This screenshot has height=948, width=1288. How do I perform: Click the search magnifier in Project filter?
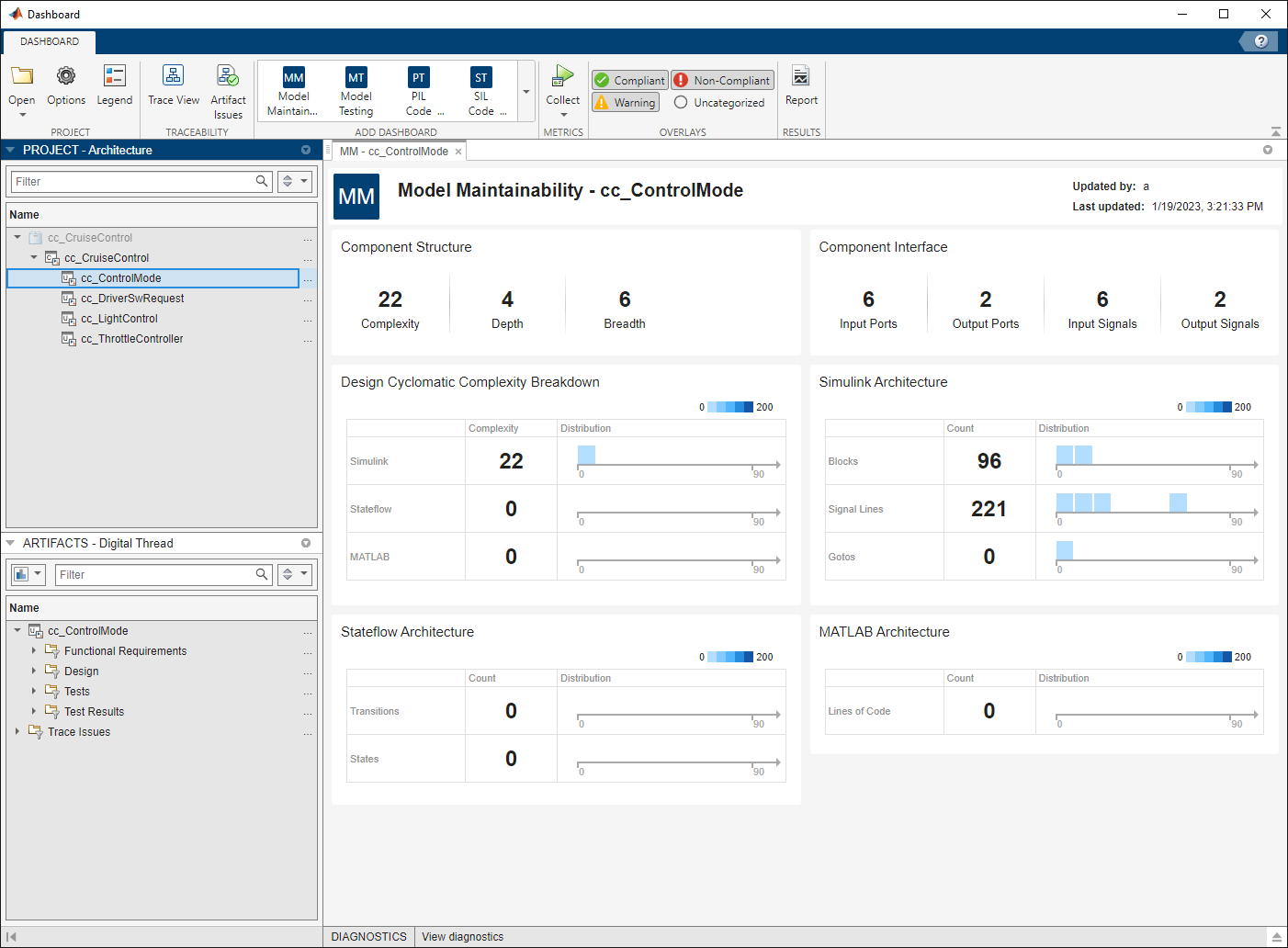pyautogui.click(x=262, y=181)
